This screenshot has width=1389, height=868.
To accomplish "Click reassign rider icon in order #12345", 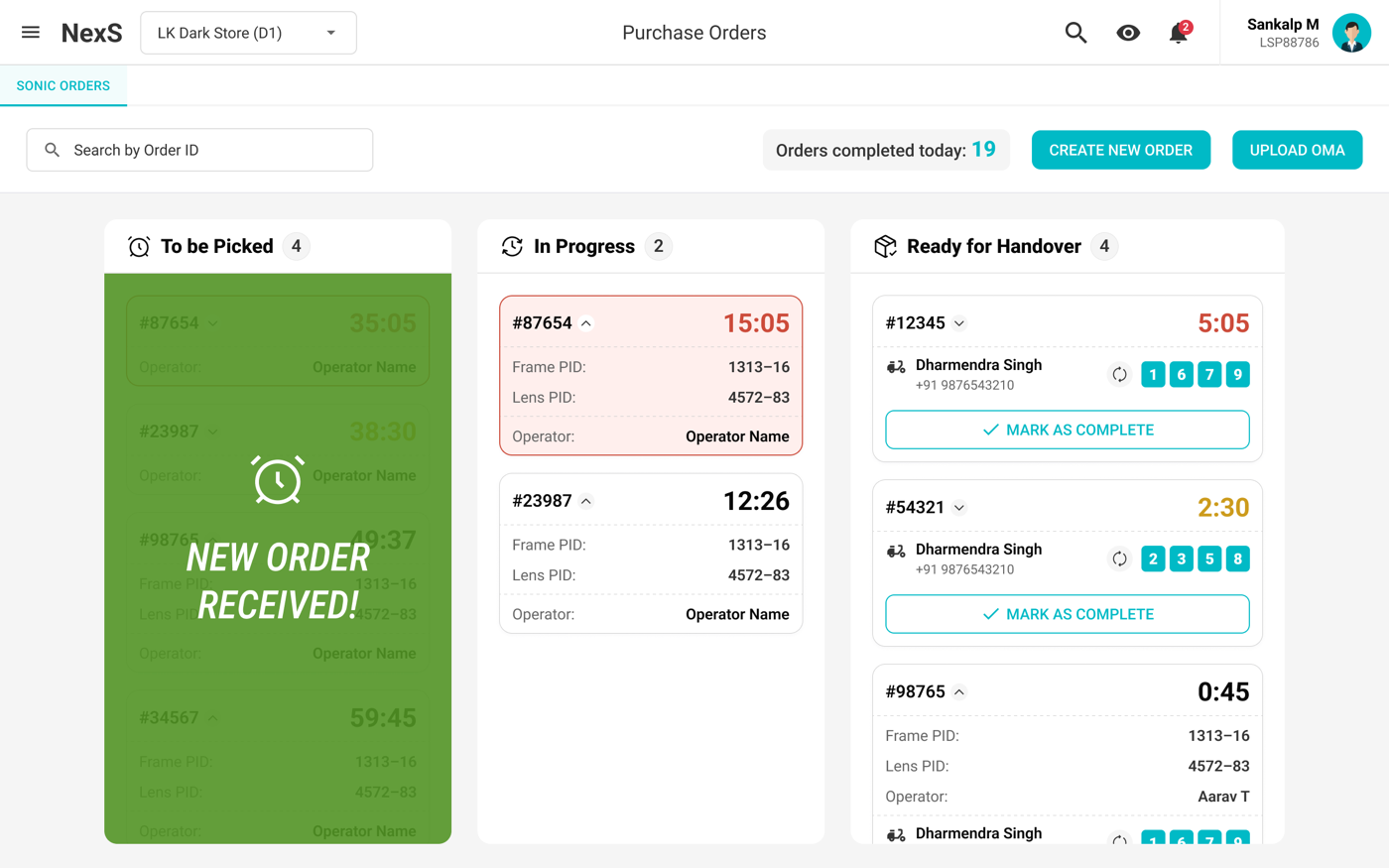I will coord(1119,374).
